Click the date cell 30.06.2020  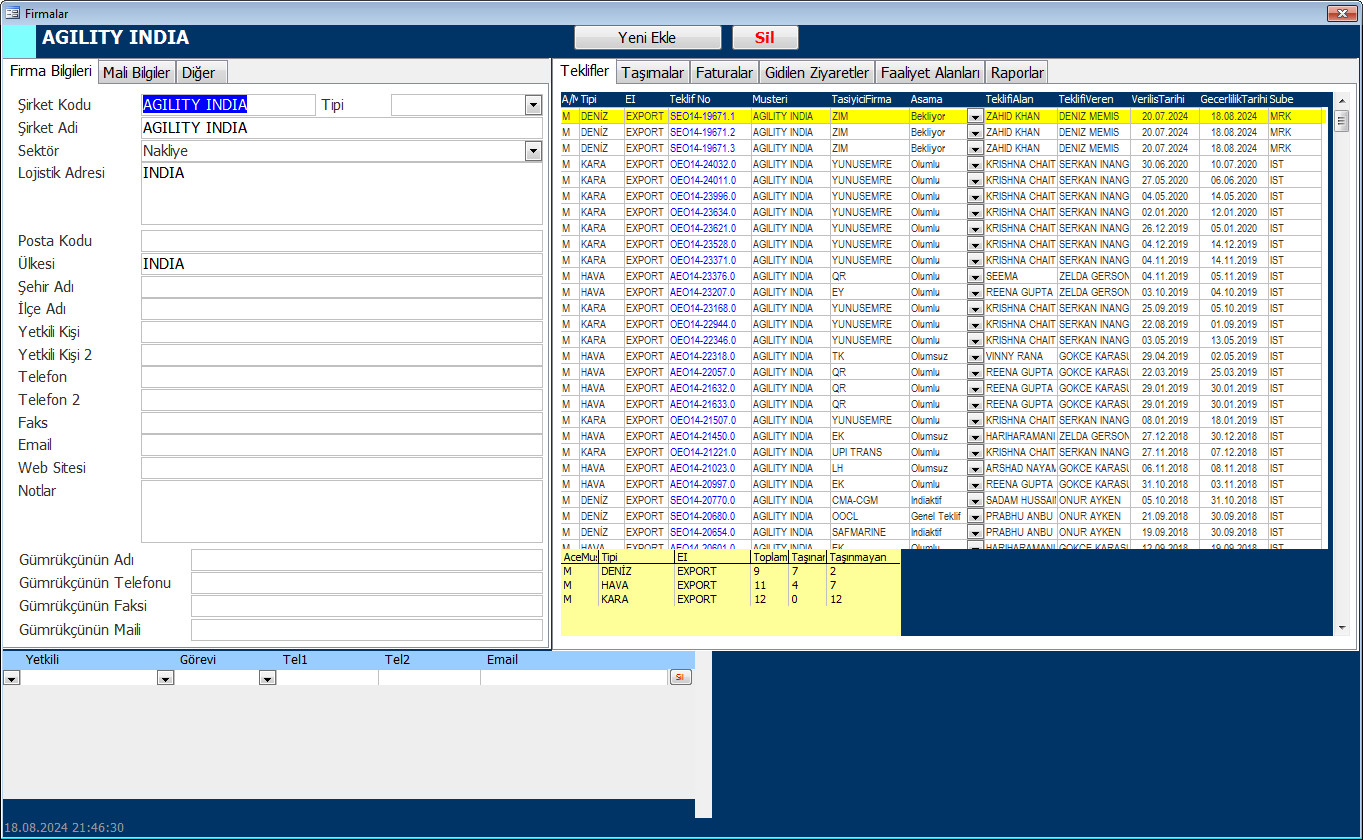pos(1164,164)
